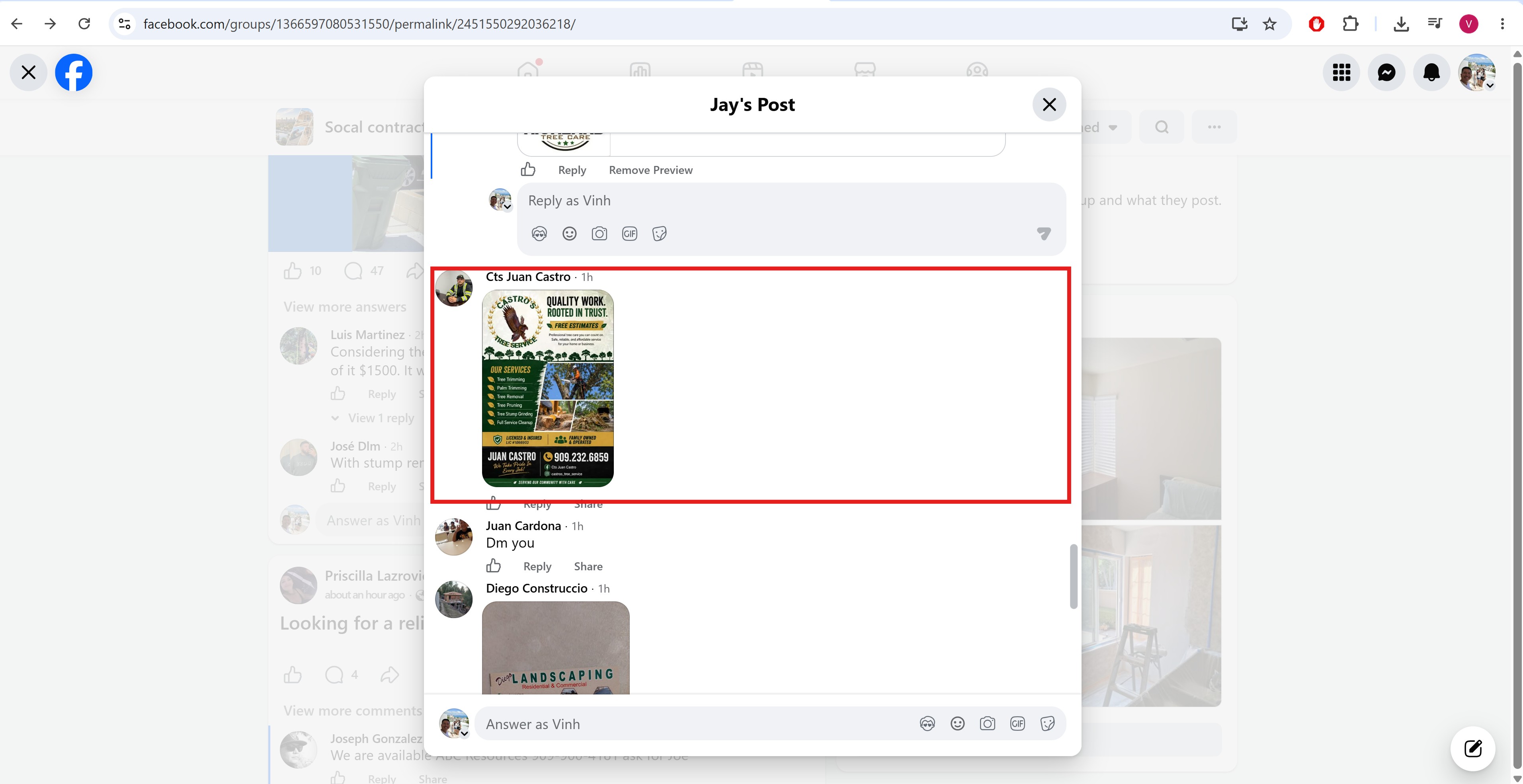The image size is (1523, 784).
Task: Show browser downloads
Action: tap(1401, 23)
